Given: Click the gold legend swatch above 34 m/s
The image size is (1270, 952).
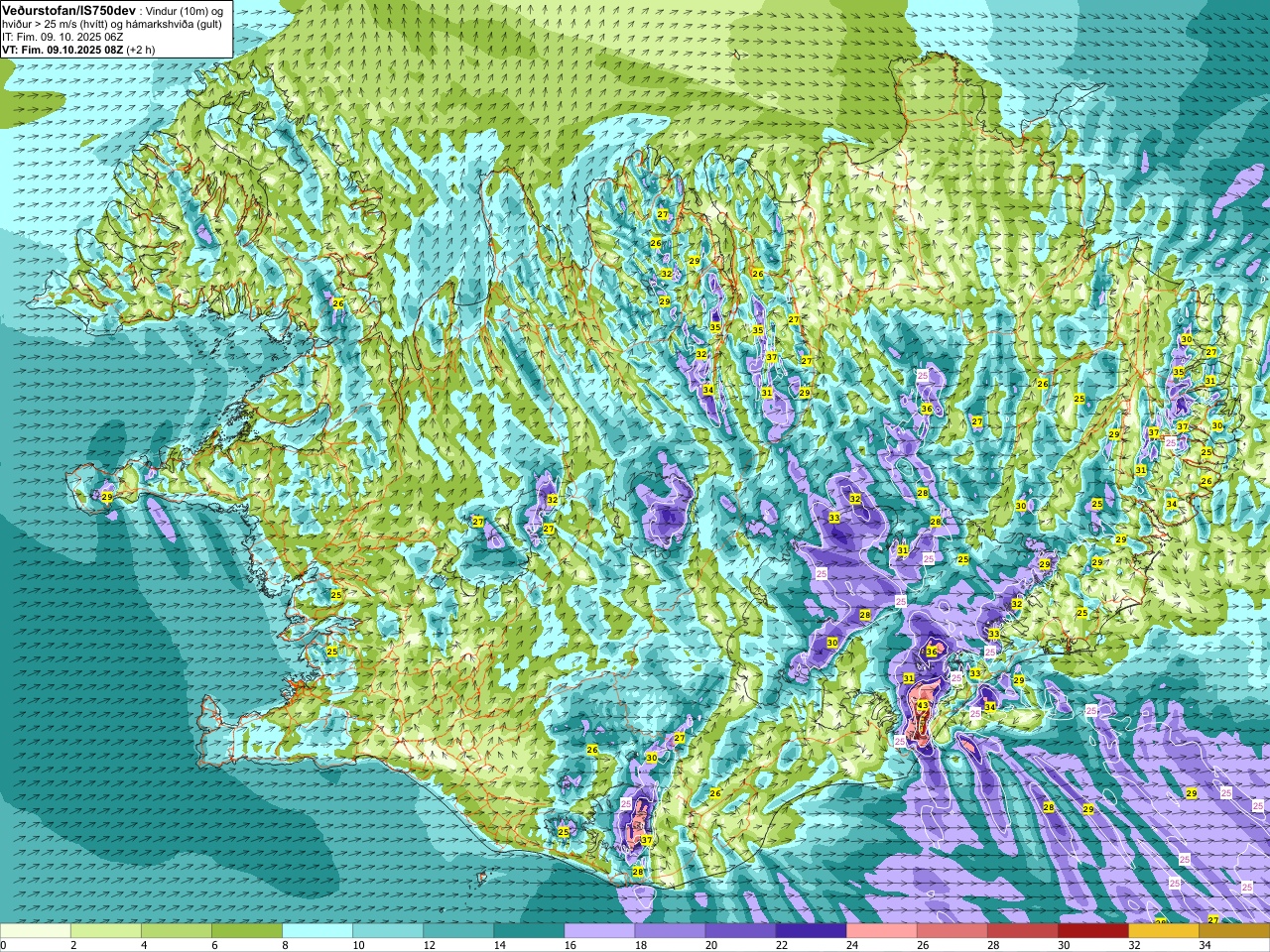Looking at the screenshot, I should pyautogui.click(x=1233, y=931).
